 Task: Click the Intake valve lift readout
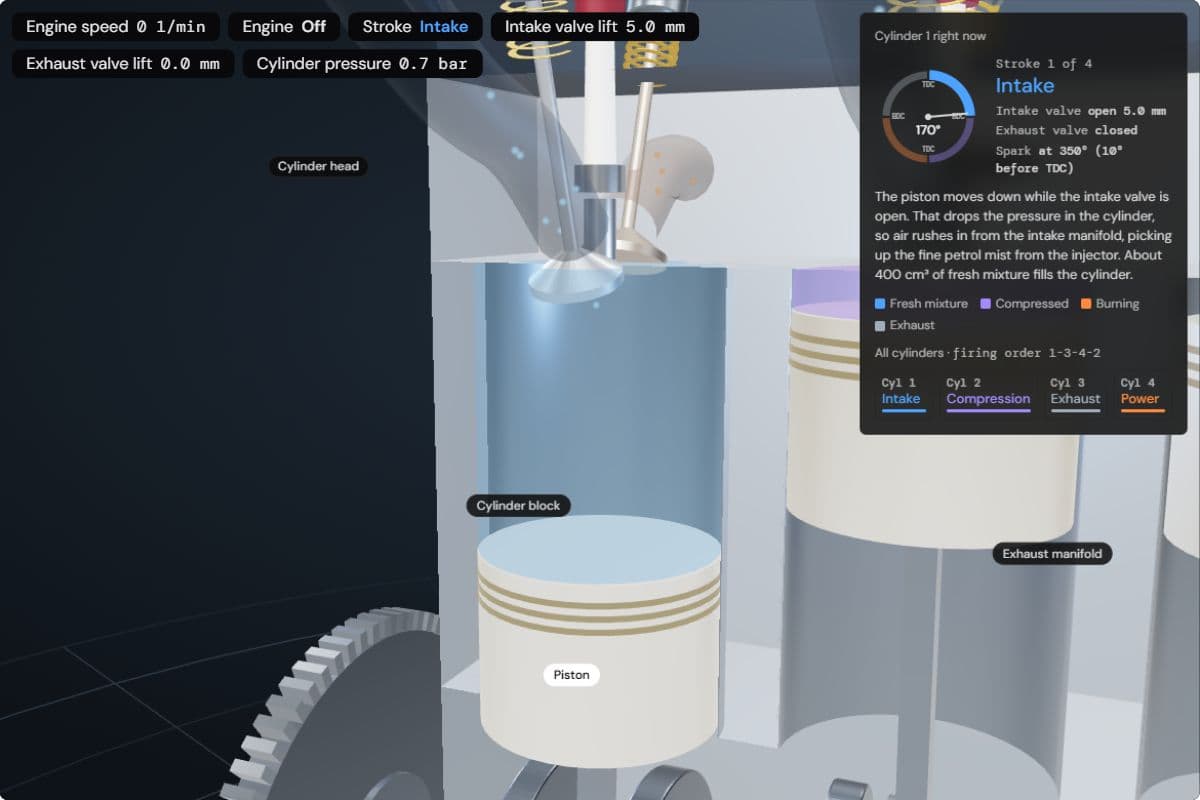[x=595, y=27]
